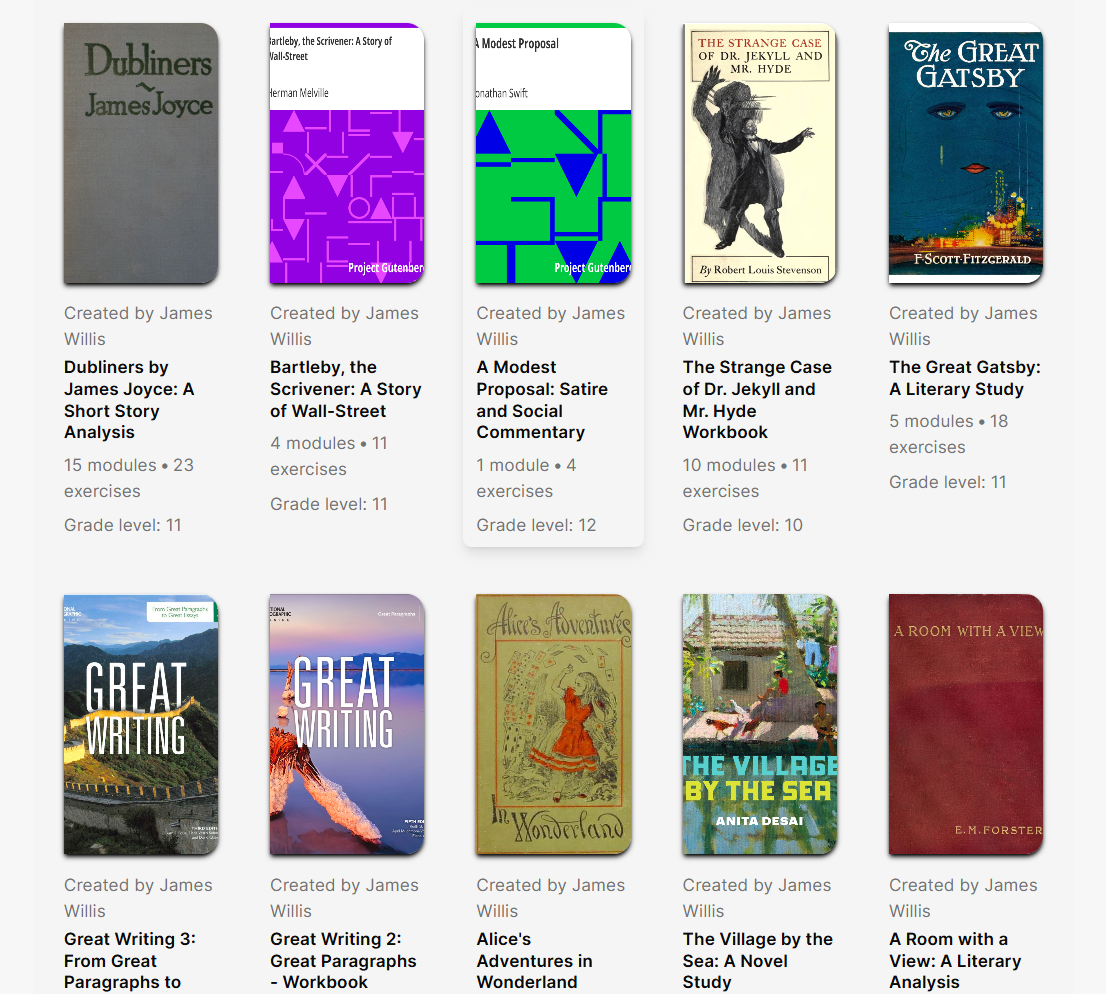Open 'The Great Gatsby: A Literary Study' title
1106x994 pixels.
coord(964,378)
